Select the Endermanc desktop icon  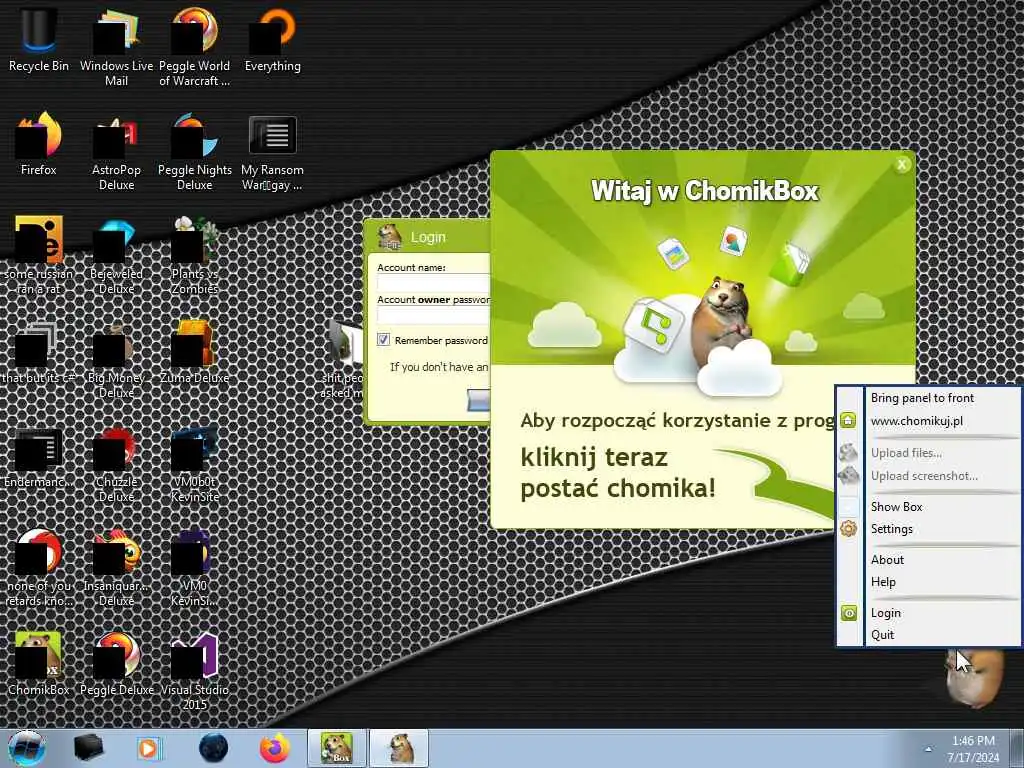pos(39,457)
